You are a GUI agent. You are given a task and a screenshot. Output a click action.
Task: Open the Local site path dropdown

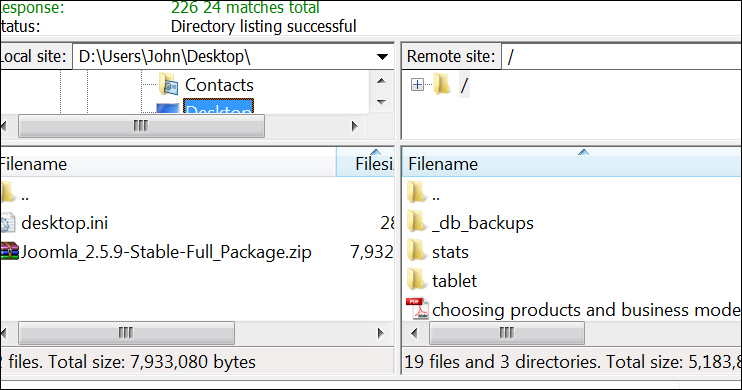point(382,57)
